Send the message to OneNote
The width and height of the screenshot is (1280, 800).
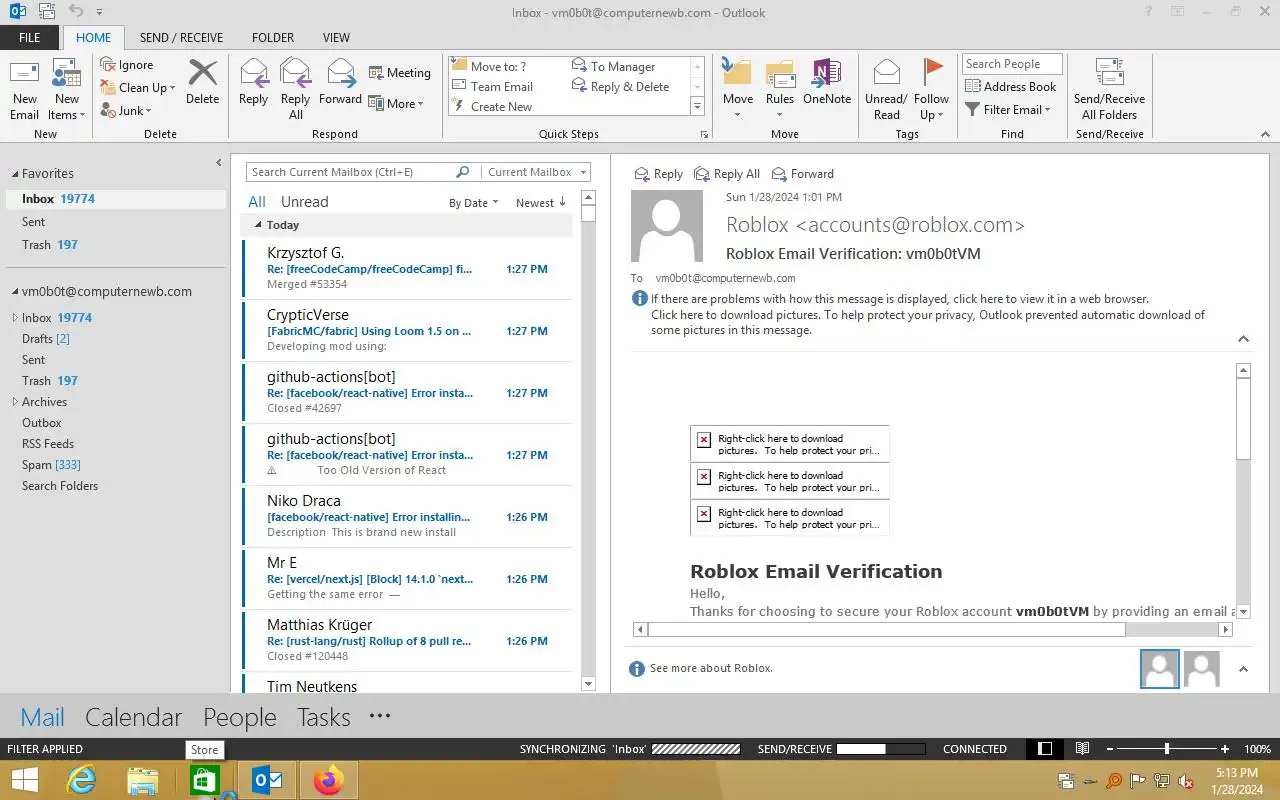(x=827, y=82)
